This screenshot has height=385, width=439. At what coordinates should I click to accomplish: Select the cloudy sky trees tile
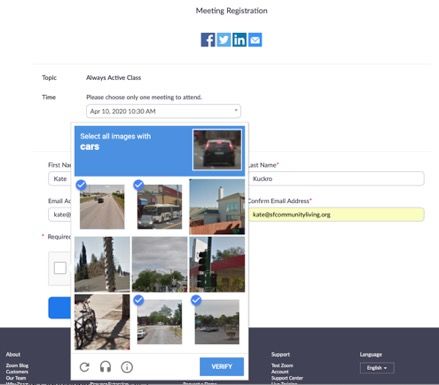point(159,264)
